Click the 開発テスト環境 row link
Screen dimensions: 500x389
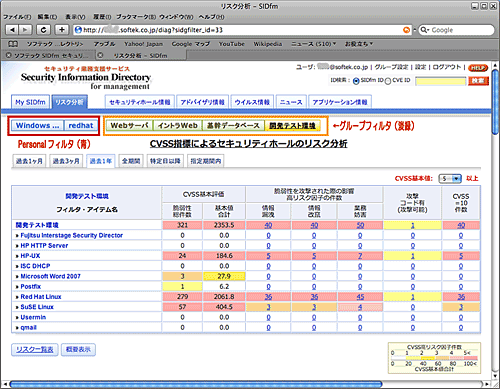(x=37, y=225)
